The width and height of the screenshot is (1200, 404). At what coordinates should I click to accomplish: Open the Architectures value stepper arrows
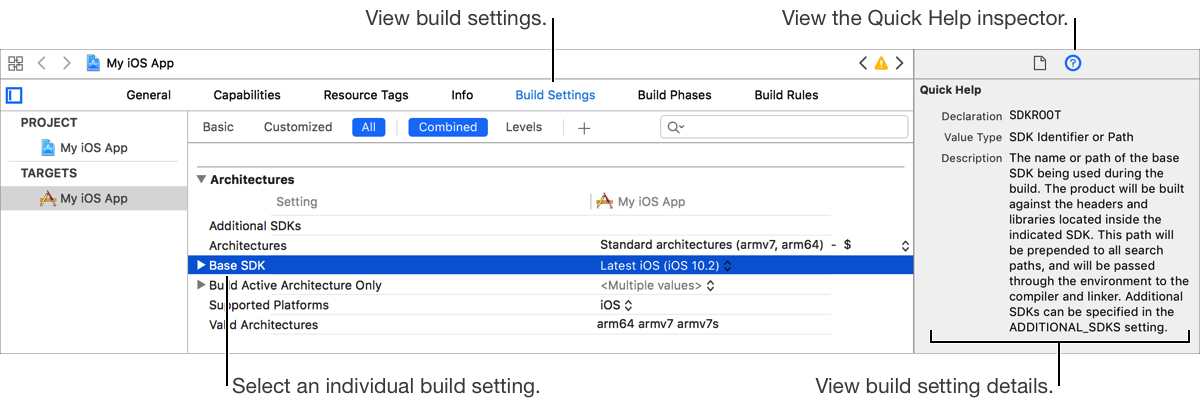tap(905, 245)
